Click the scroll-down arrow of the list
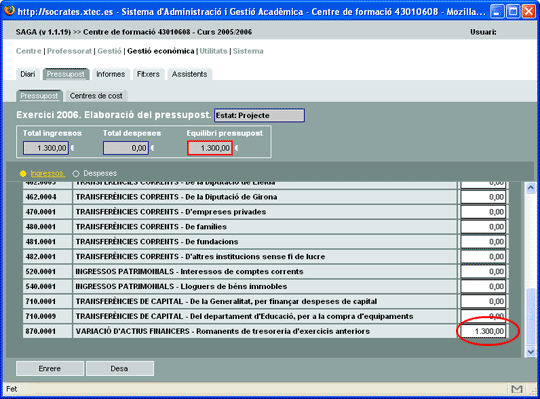Screen dimensions: 540x399 (x=531, y=352)
